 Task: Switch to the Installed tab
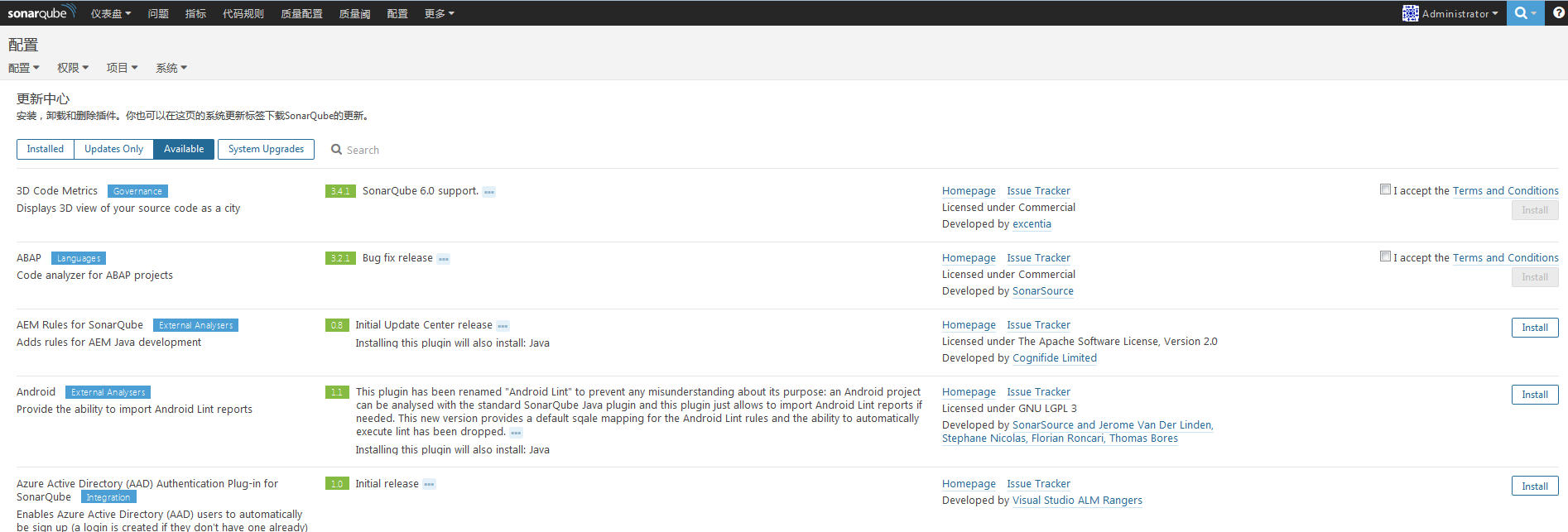45,149
